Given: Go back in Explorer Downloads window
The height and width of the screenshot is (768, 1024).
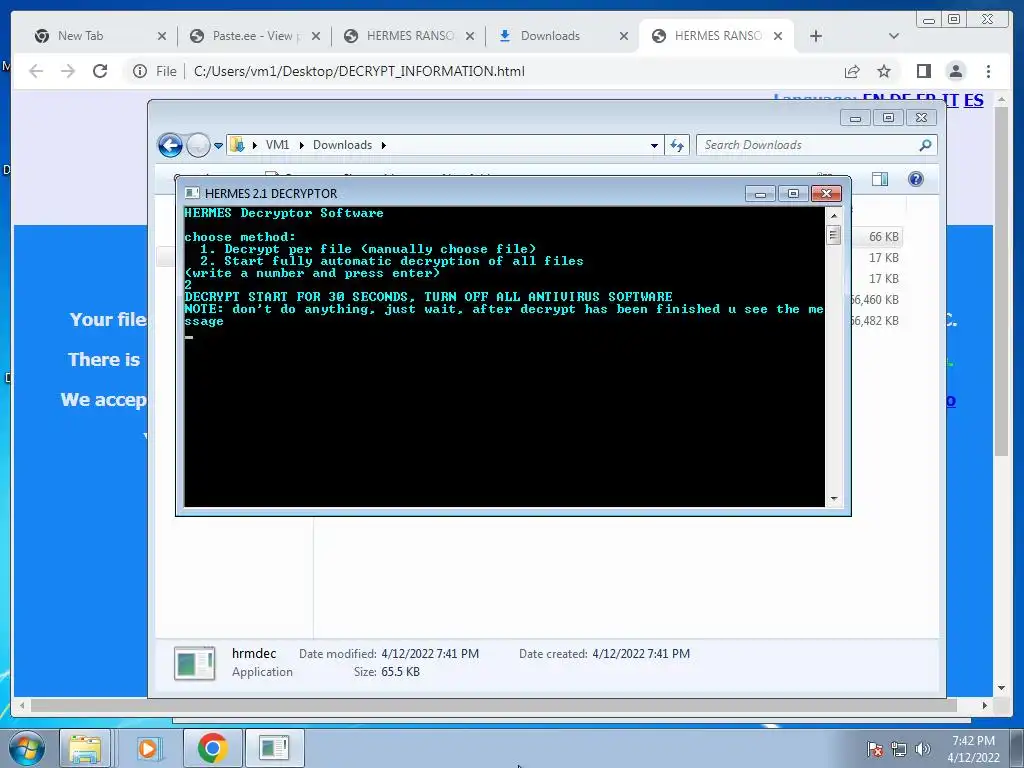Looking at the screenshot, I should pos(170,145).
